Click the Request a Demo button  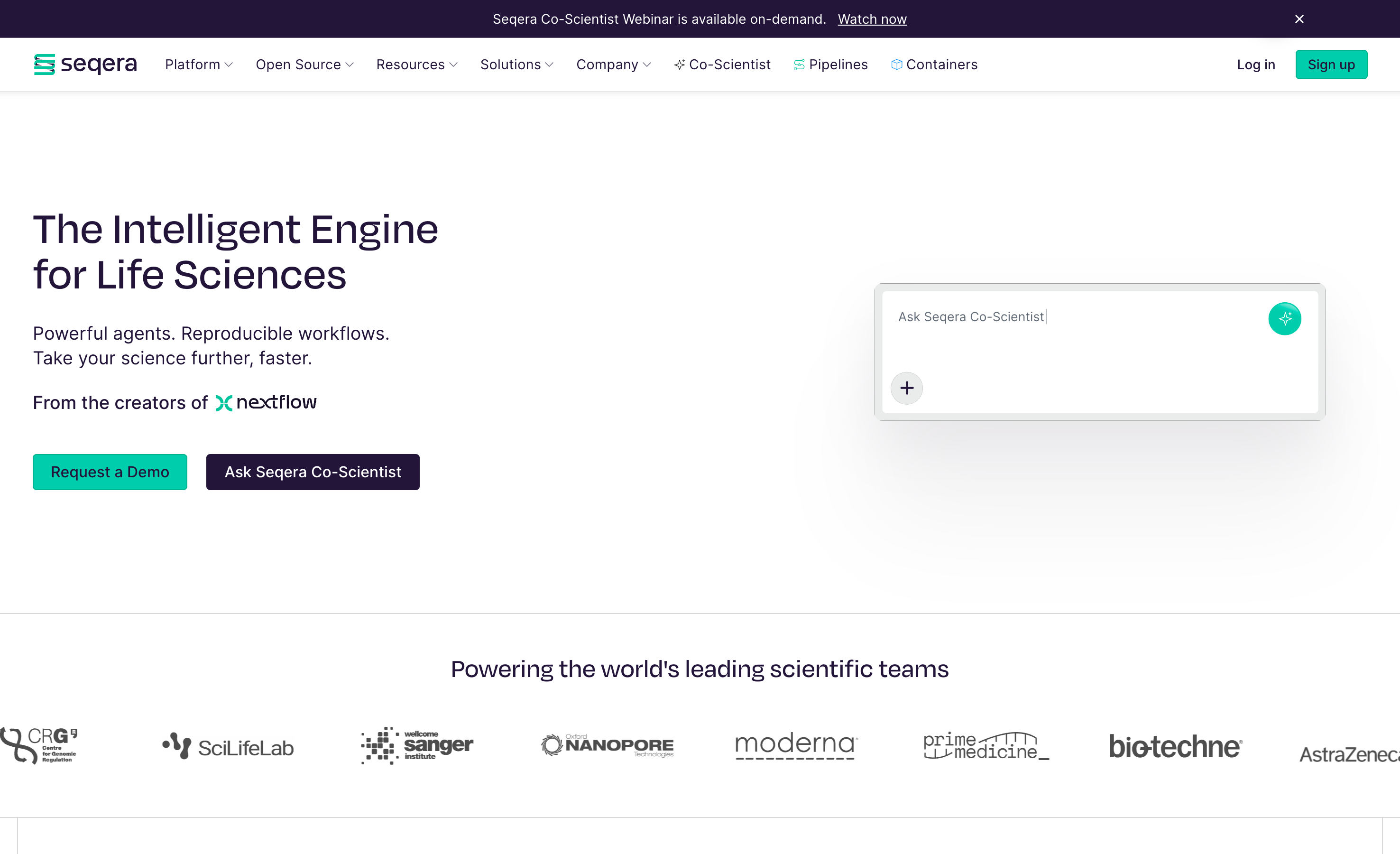pos(110,471)
